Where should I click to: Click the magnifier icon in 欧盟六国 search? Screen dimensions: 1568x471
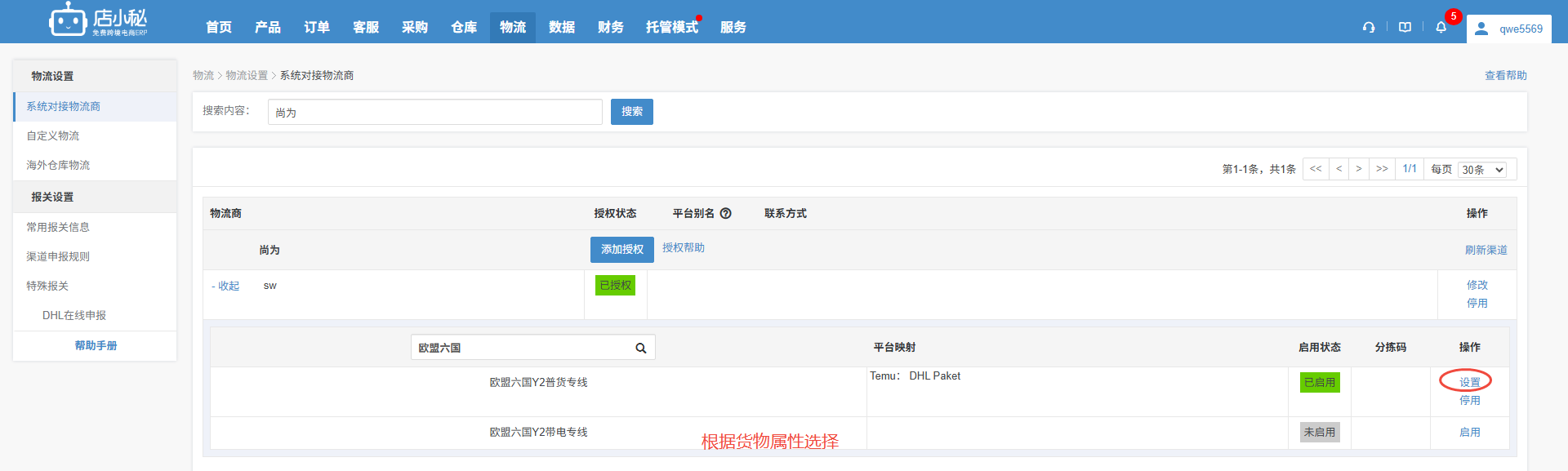[641, 348]
